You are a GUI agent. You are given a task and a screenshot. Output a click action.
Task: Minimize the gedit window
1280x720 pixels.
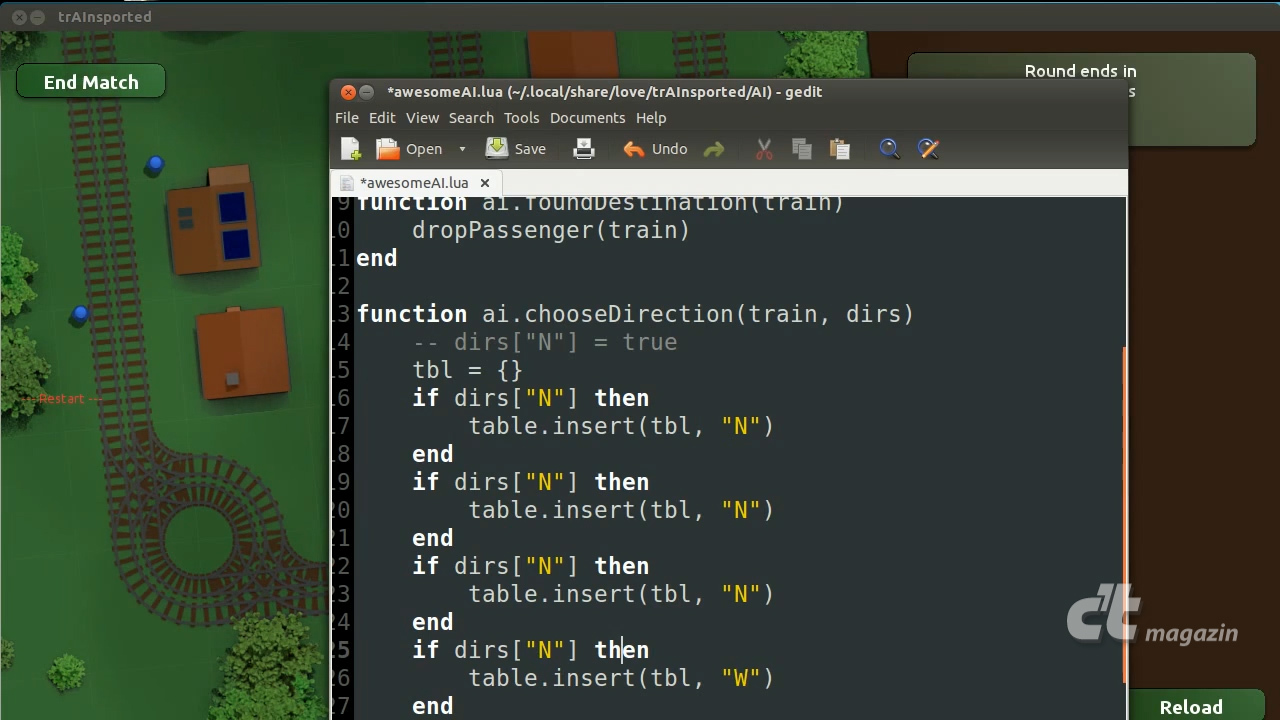(367, 92)
